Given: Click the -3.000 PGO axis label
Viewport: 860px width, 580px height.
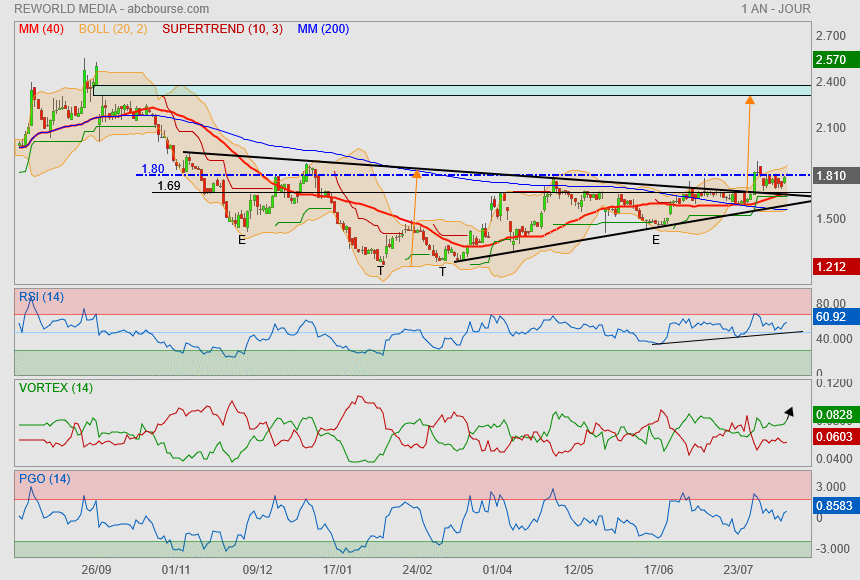Looking at the screenshot, I should pyautogui.click(x=833, y=549).
